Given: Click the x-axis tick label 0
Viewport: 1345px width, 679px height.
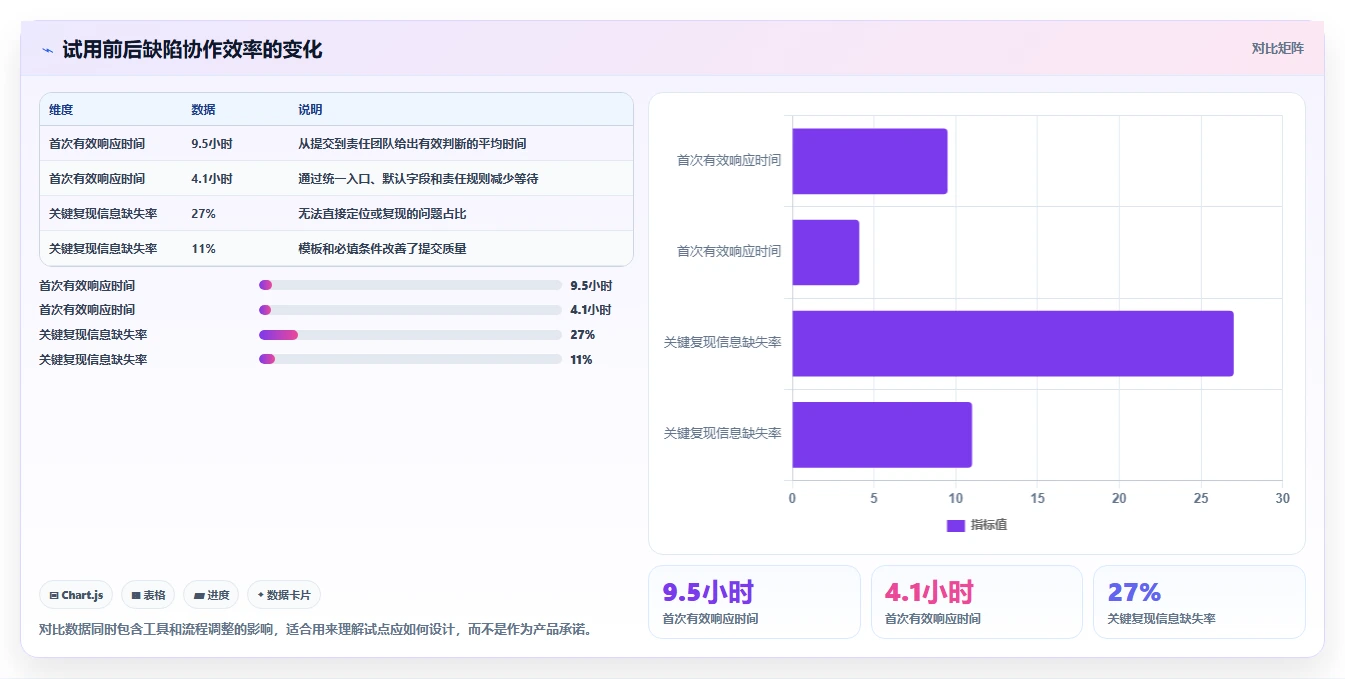Looking at the screenshot, I should point(793,498).
